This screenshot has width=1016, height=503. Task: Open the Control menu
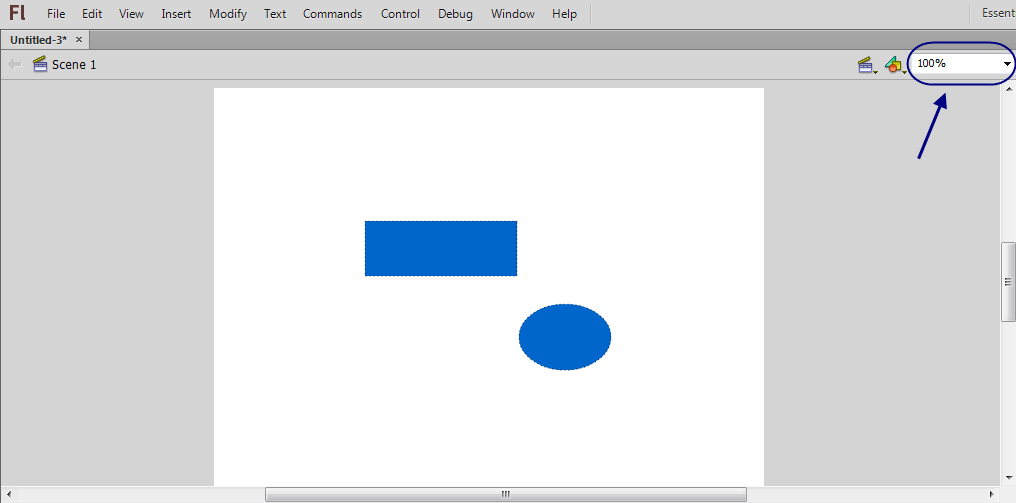point(400,14)
